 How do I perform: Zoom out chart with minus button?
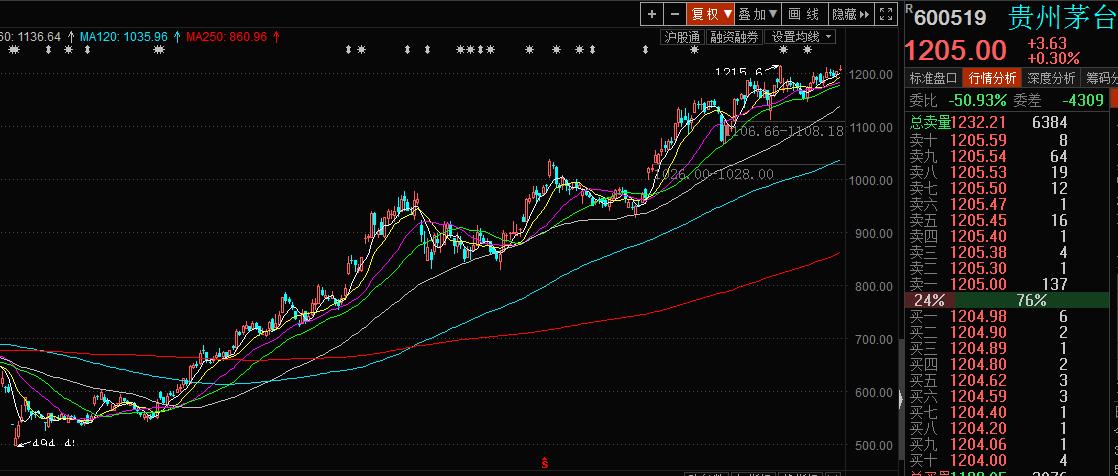[x=675, y=14]
